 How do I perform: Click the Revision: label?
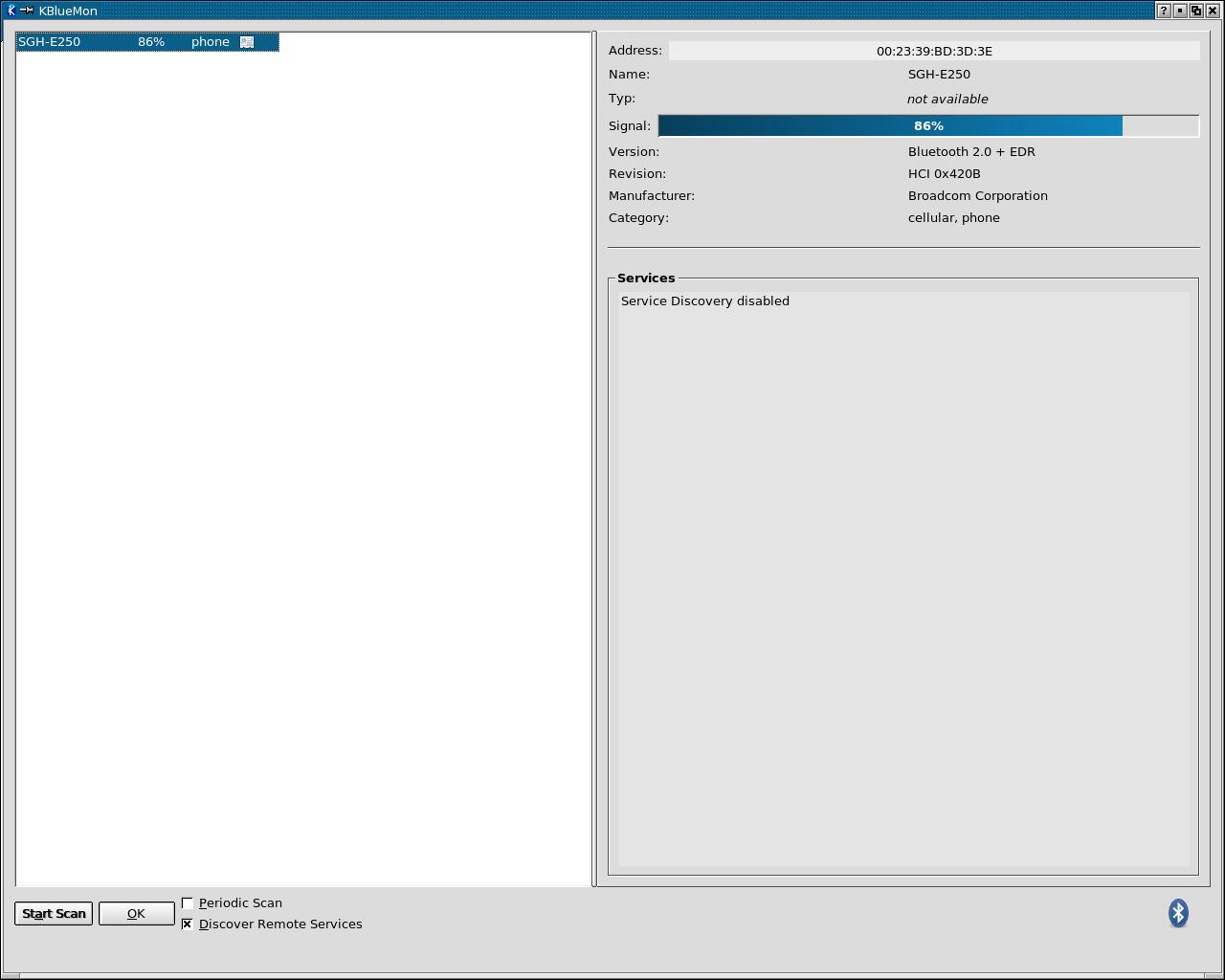tap(637, 173)
